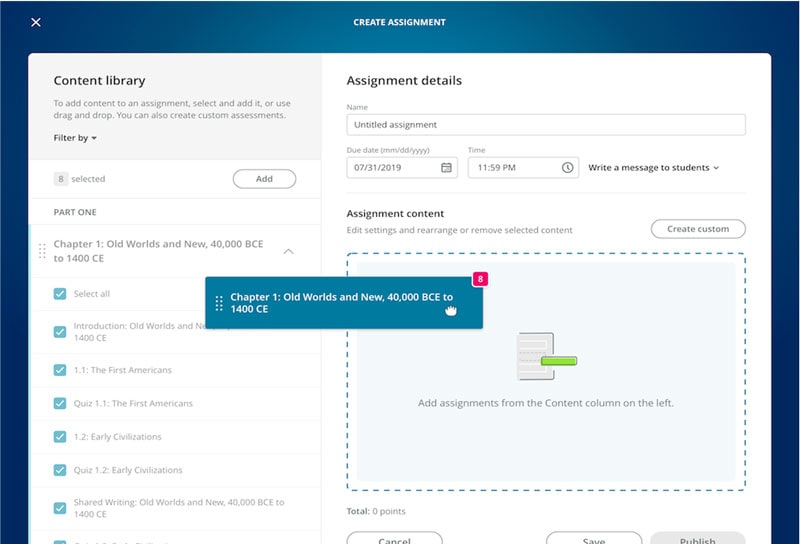The width and height of the screenshot is (800, 544).
Task: Click the clock icon in time field
Action: click(x=567, y=168)
